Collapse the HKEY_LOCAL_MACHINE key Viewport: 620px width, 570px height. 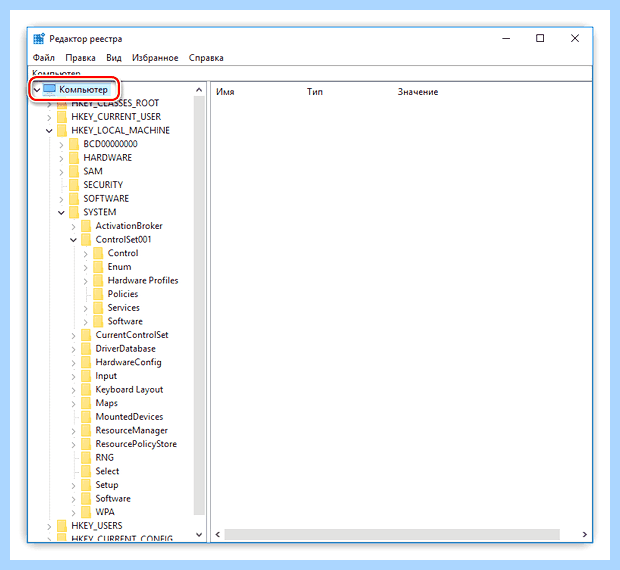(x=49, y=131)
